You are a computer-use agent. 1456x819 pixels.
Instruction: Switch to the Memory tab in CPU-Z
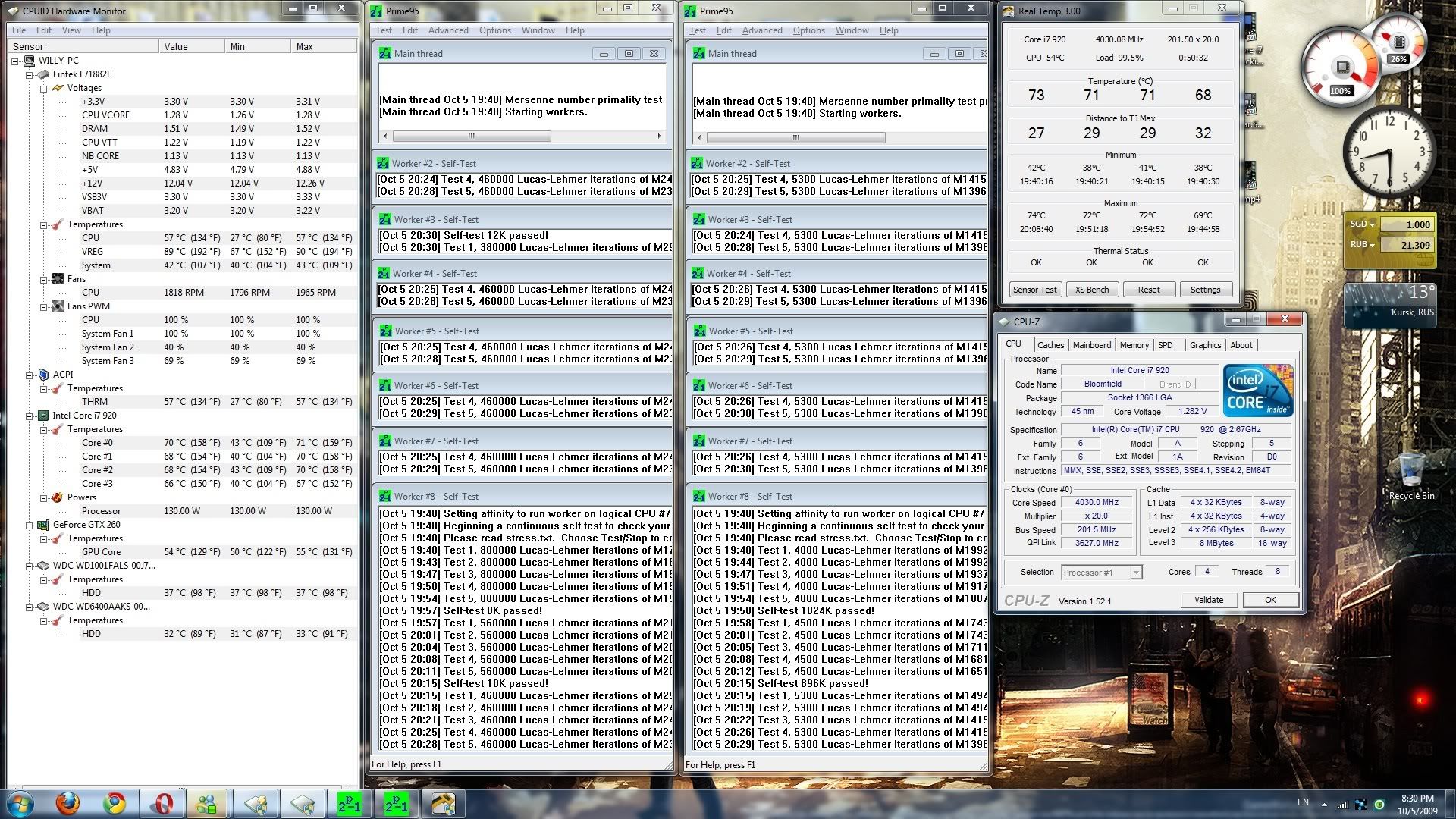pyautogui.click(x=1134, y=345)
